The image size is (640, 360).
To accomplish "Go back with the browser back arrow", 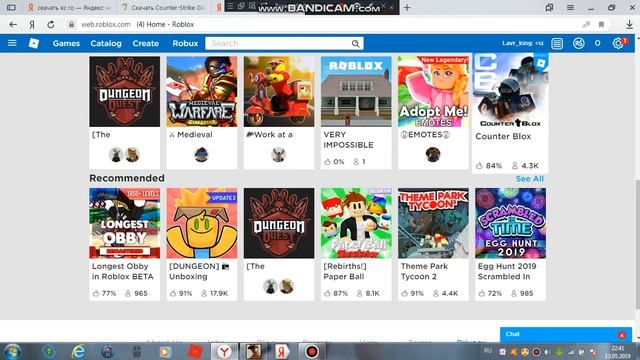I will [13, 24].
